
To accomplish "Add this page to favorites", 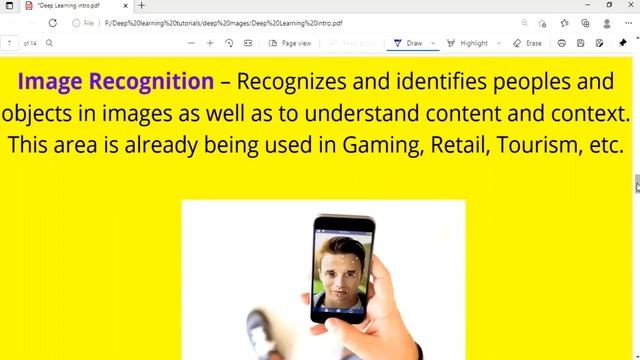I will (x=542, y=23).
